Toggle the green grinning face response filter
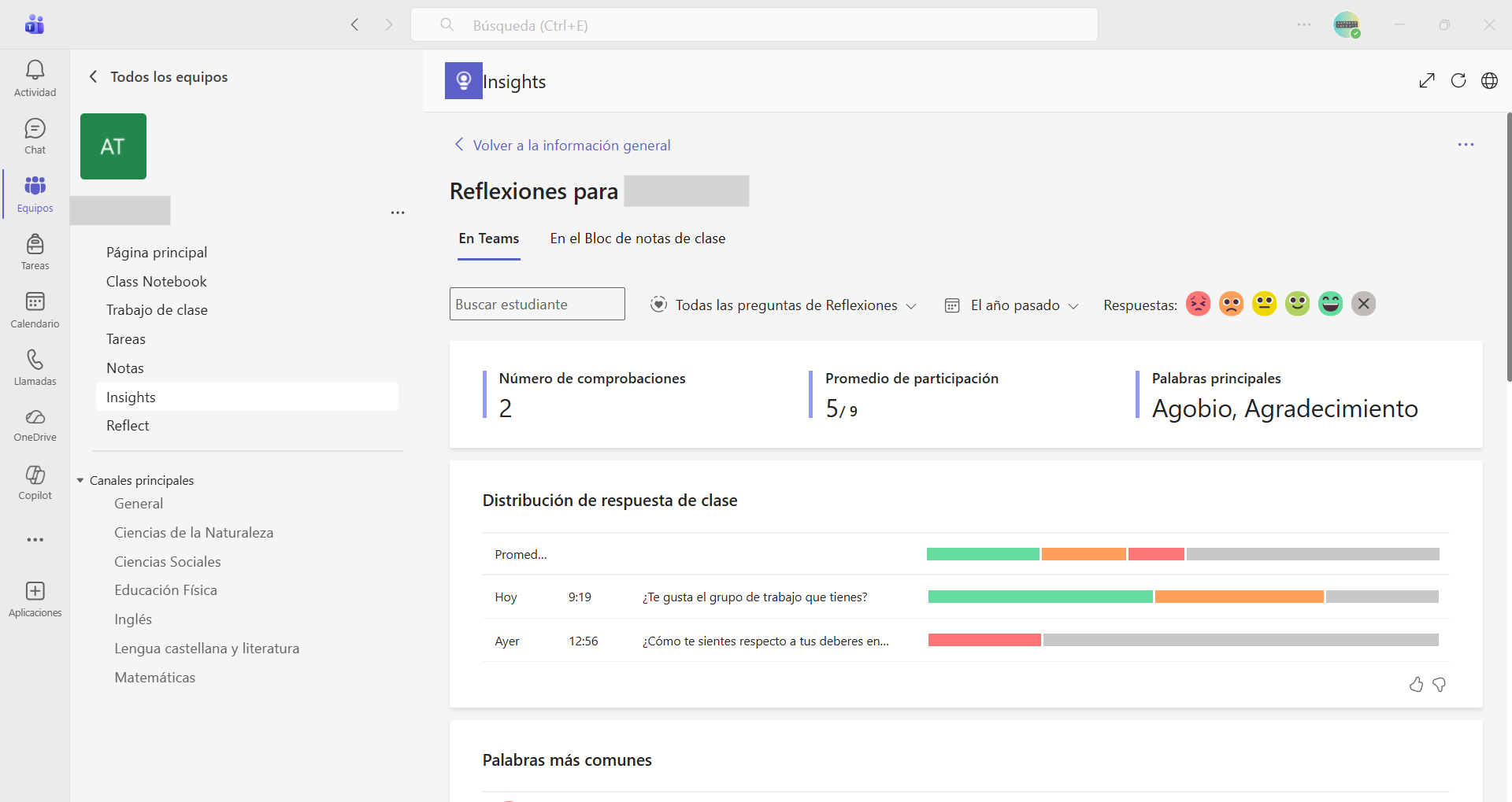 click(1330, 304)
